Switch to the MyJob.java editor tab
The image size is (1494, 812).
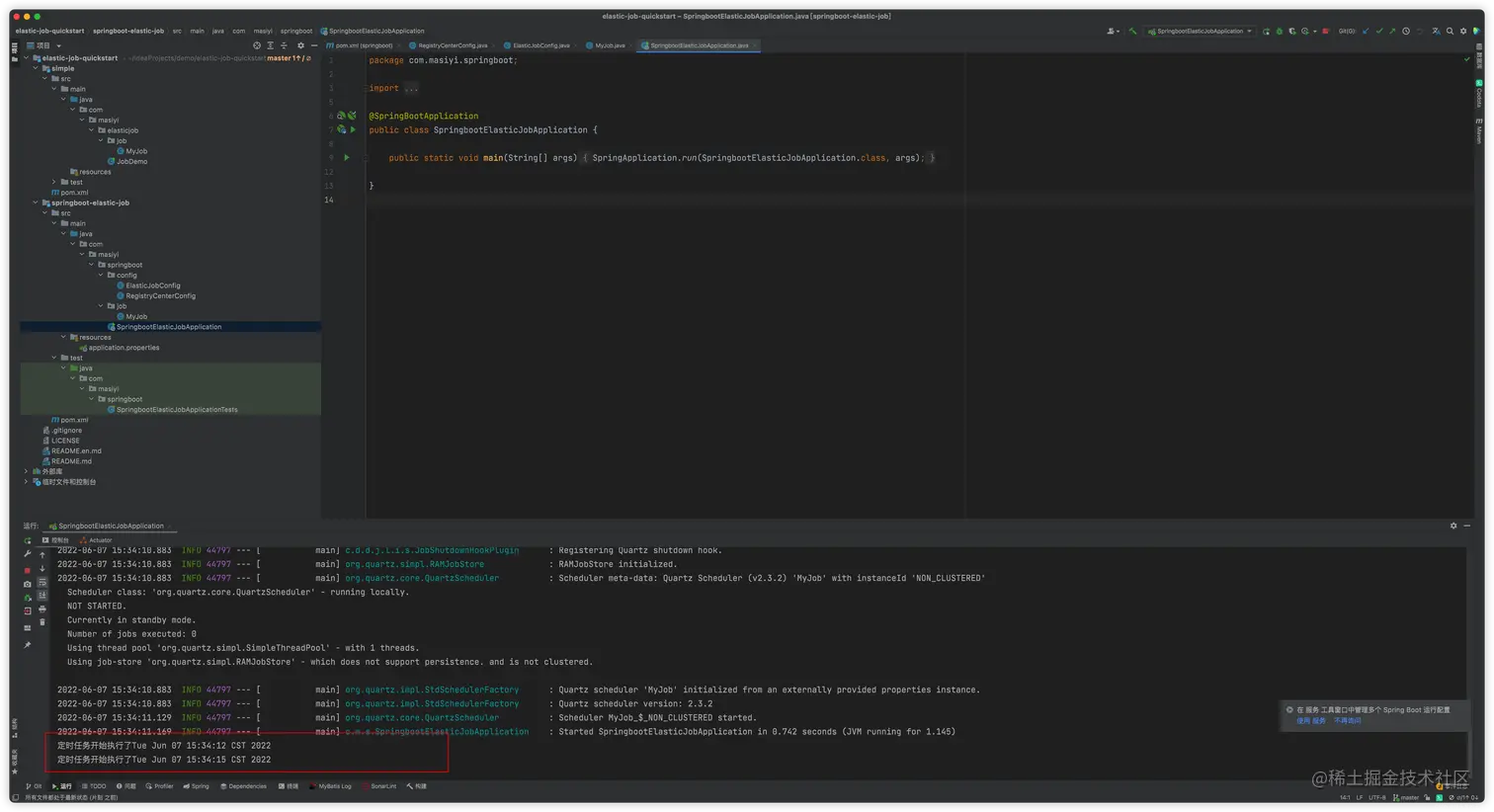[609, 45]
